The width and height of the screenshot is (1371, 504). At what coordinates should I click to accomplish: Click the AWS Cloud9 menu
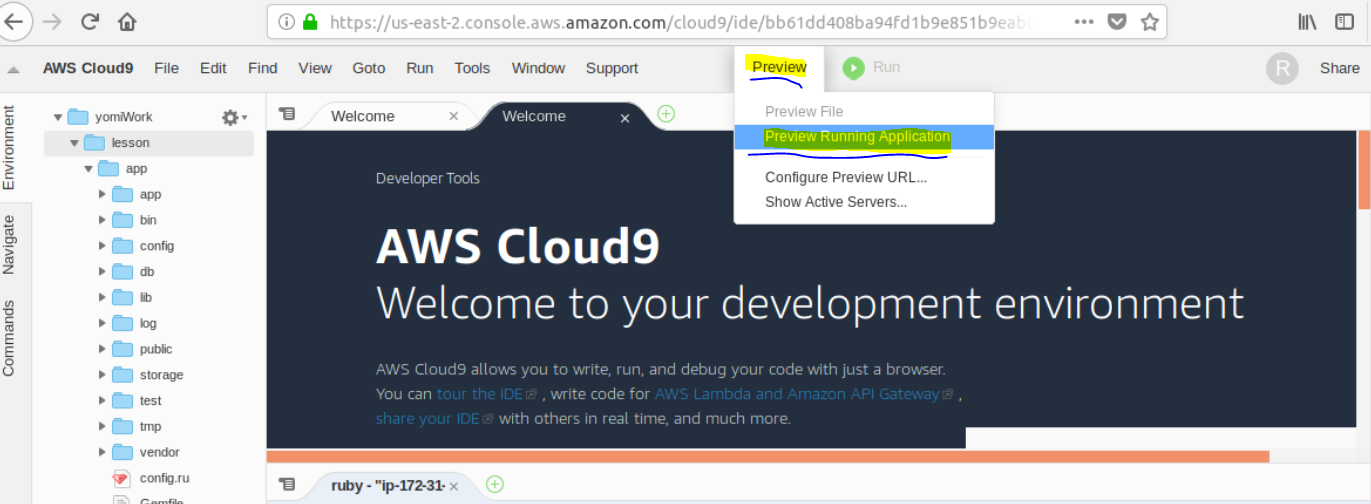point(88,68)
